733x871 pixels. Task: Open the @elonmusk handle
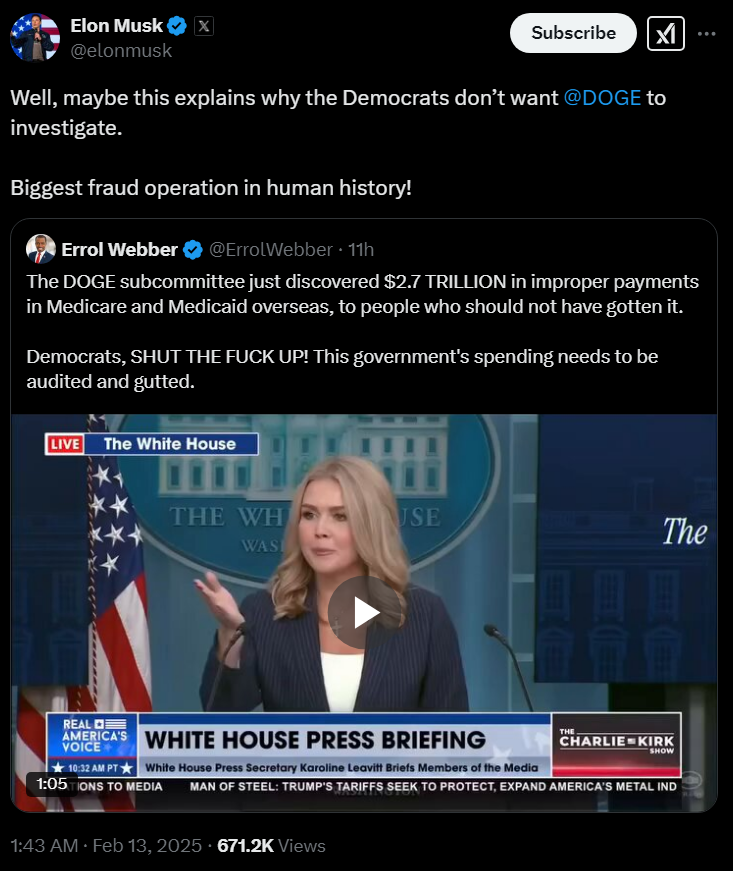click(121, 51)
